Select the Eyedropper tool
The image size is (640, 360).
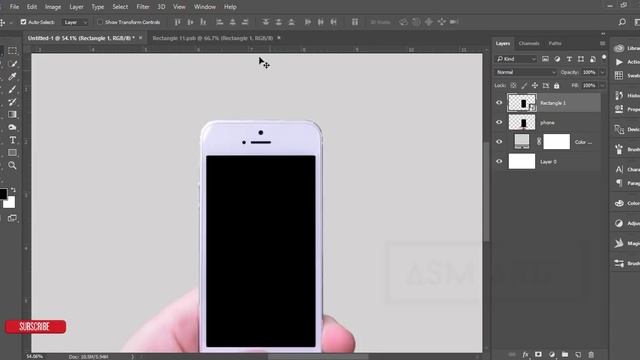(12, 76)
